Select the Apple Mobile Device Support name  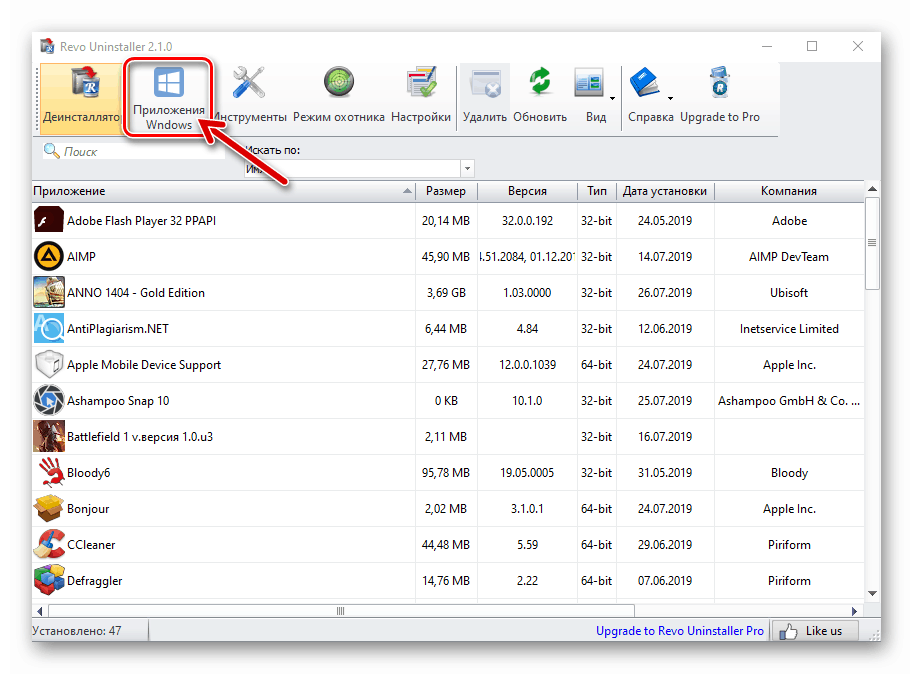pyautogui.click(x=144, y=365)
